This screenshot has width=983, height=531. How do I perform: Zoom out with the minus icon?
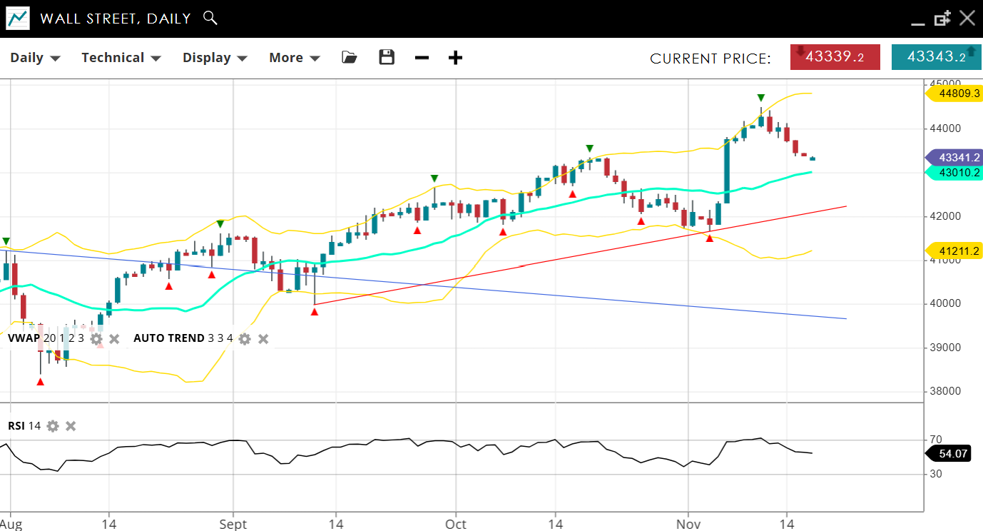pos(422,58)
